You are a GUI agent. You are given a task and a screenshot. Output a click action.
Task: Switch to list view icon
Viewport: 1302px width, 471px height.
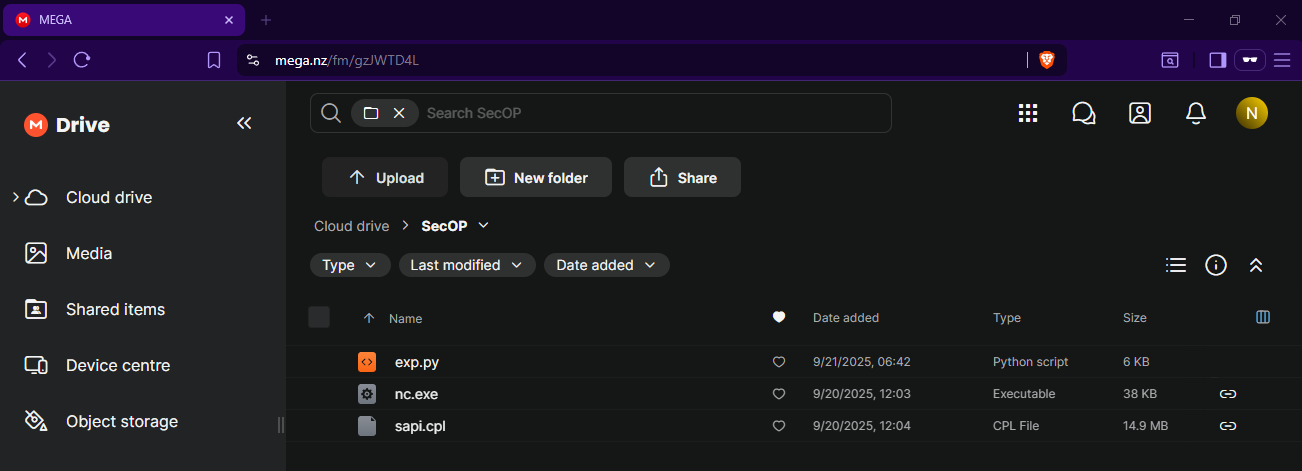(x=1176, y=265)
